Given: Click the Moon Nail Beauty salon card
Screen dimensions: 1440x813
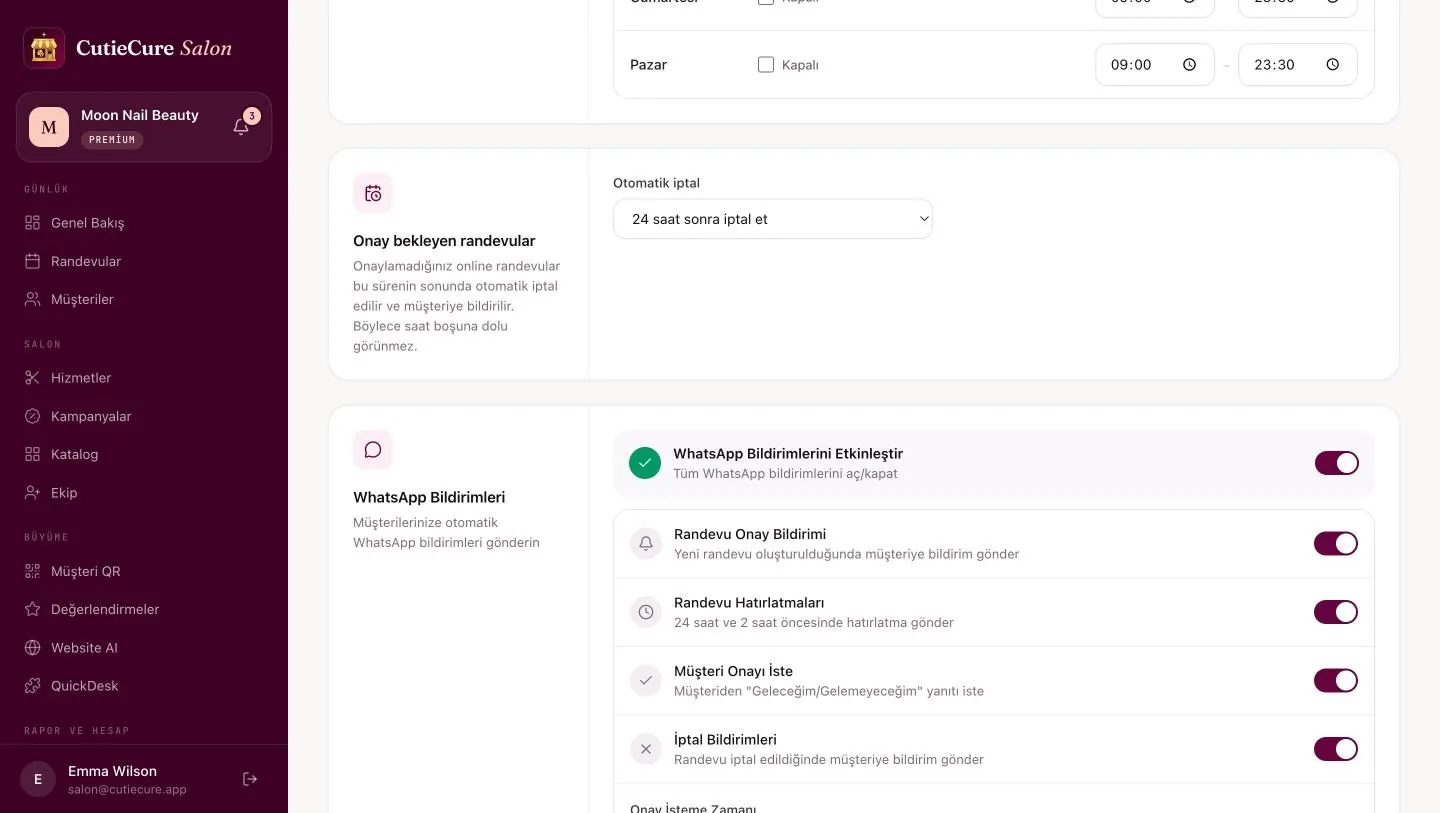Looking at the screenshot, I should 144,127.
